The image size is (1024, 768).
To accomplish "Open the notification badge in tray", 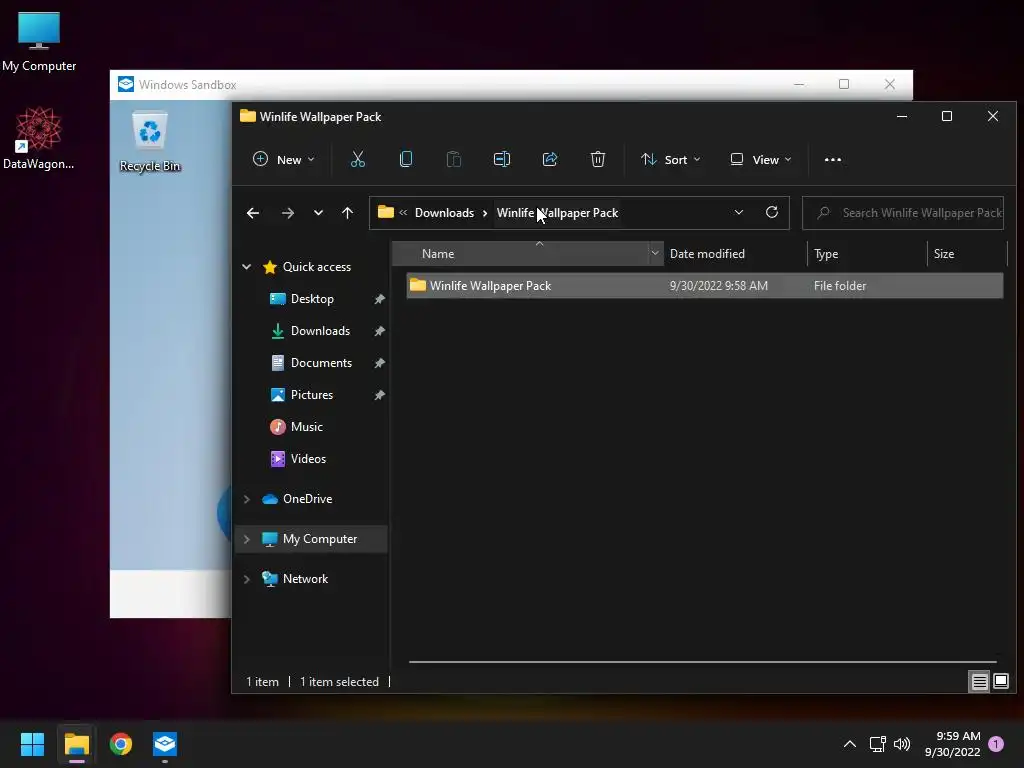I will pos(996,744).
